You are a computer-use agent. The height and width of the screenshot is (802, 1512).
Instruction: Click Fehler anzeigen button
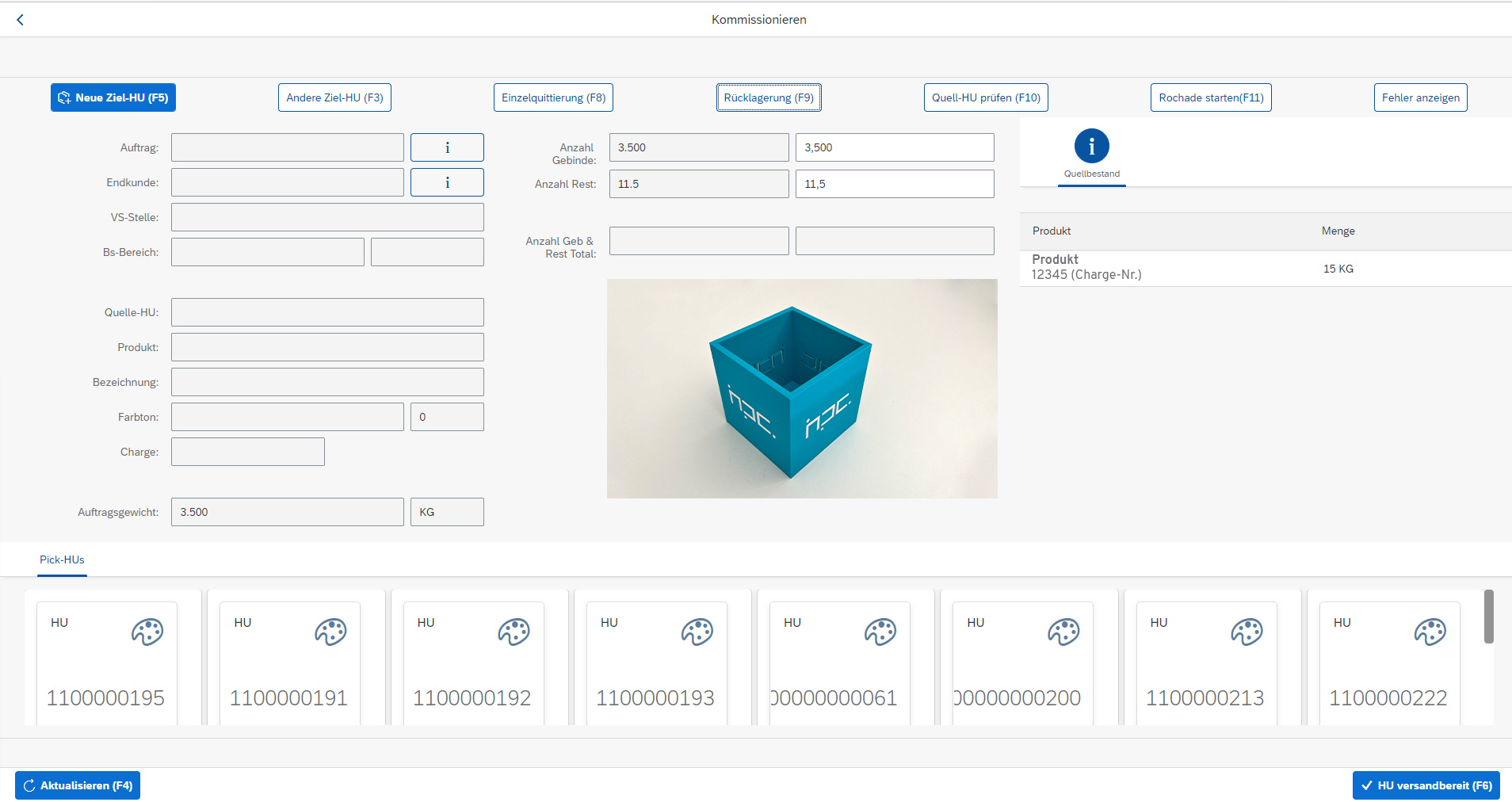point(1420,97)
